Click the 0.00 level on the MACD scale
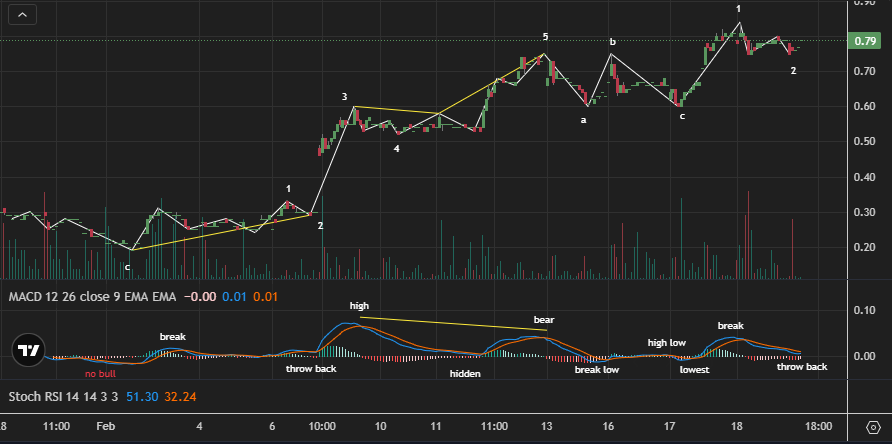The height and width of the screenshot is (444, 892). pos(864,356)
